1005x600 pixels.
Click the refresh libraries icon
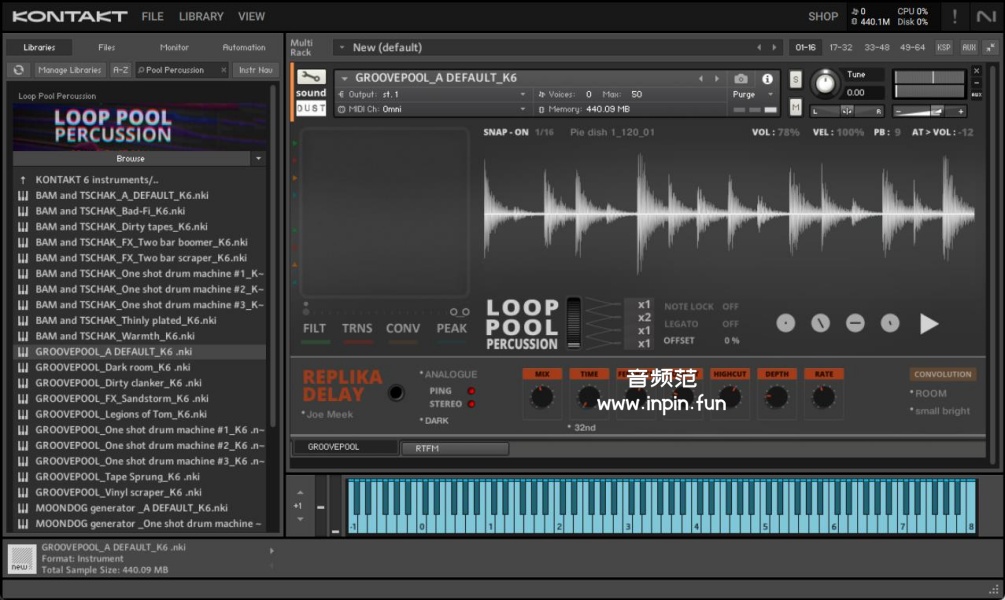coord(18,70)
